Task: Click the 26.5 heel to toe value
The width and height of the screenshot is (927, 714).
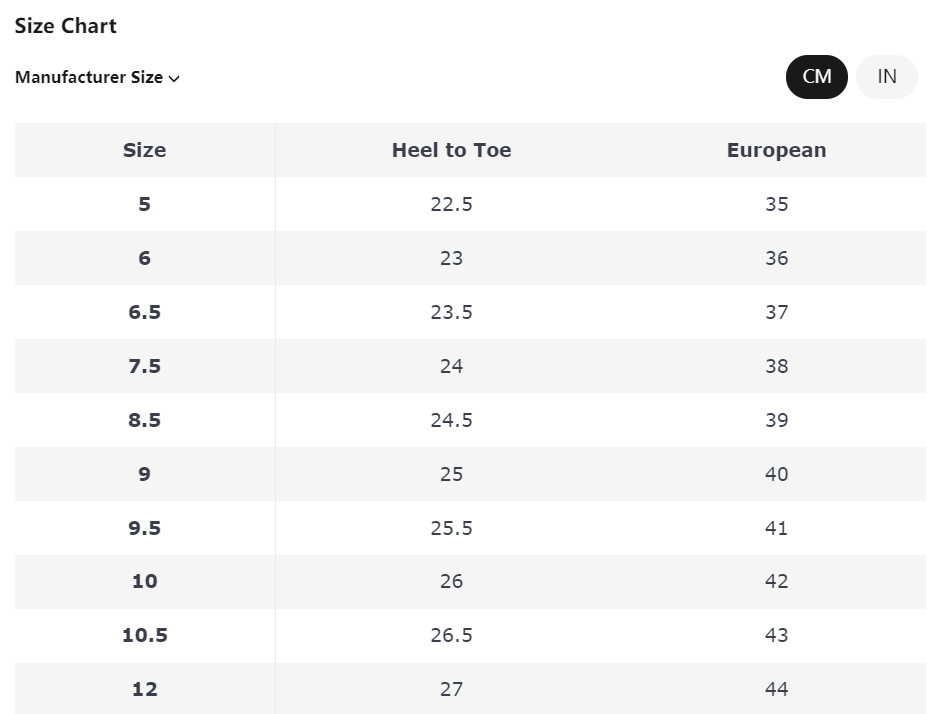Action: (452, 635)
